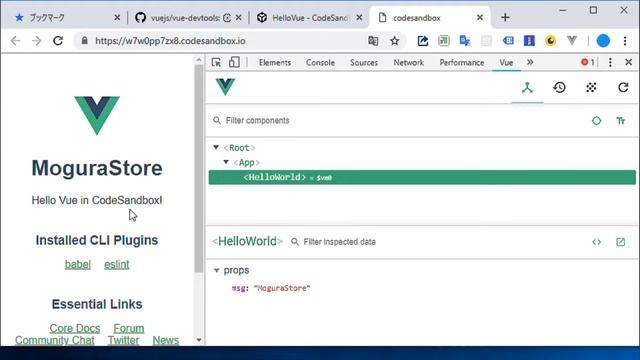The height and width of the screenshot is (360, 640).
Task: Reload the page with browser refresh button
Action: point(58,41)
